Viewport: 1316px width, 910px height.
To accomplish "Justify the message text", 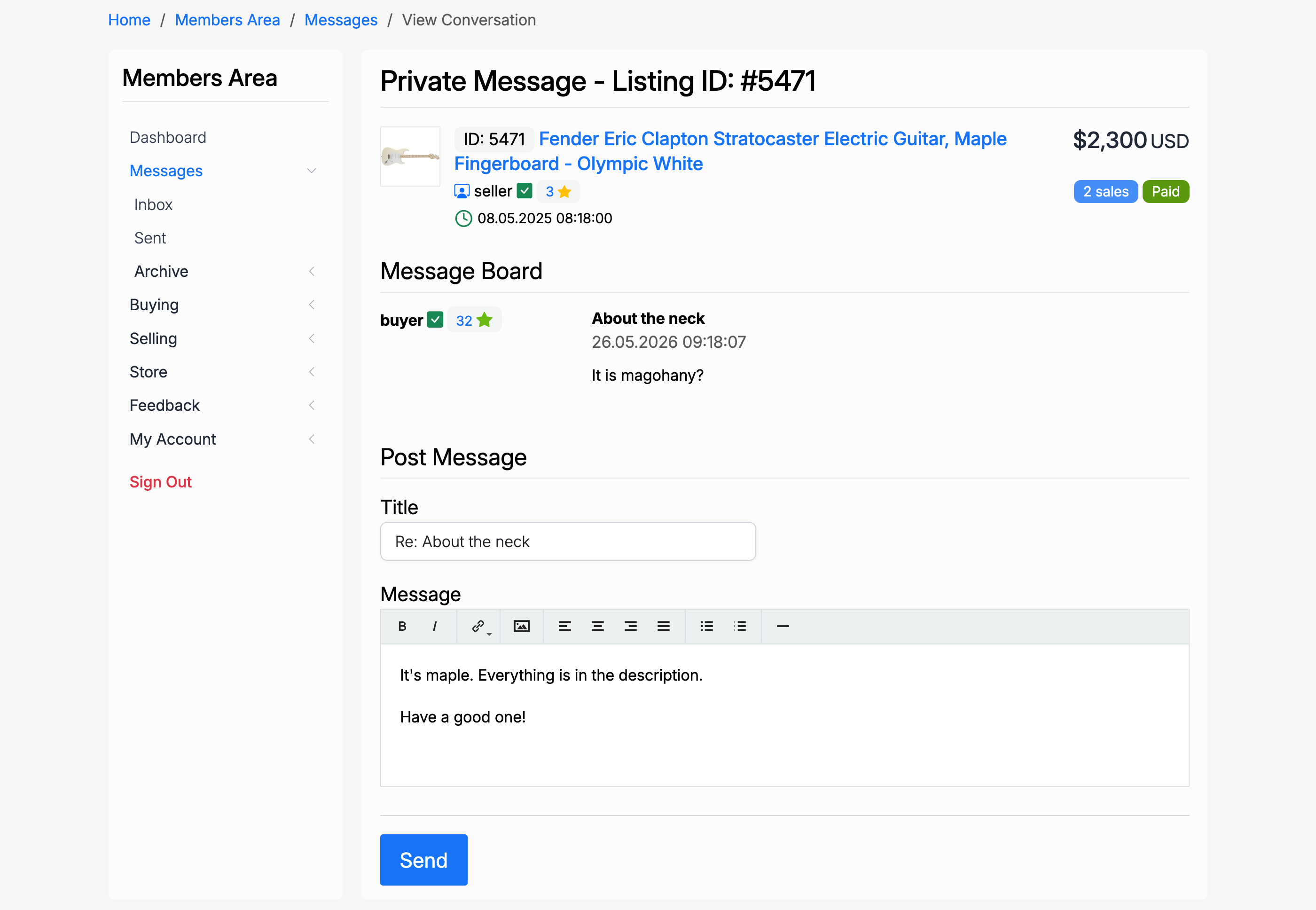I will pos(663,626).
